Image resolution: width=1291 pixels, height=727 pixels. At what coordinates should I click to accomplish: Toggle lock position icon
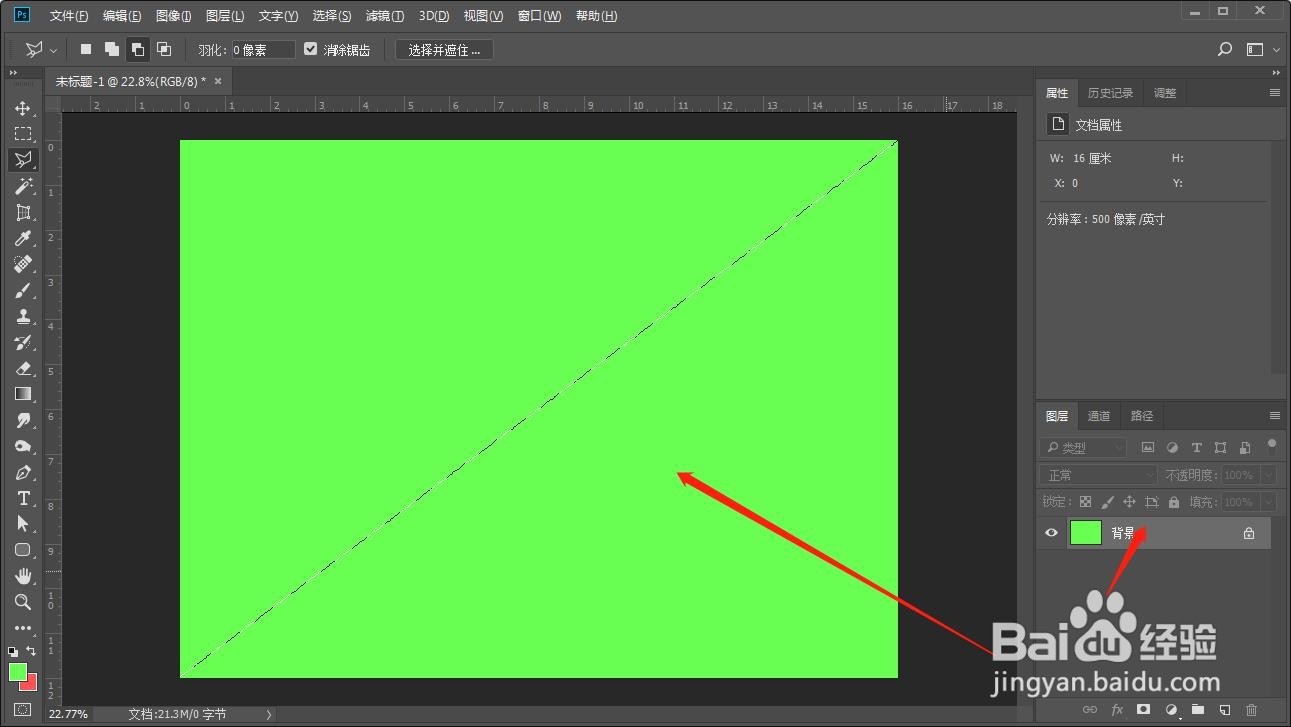1129,502
